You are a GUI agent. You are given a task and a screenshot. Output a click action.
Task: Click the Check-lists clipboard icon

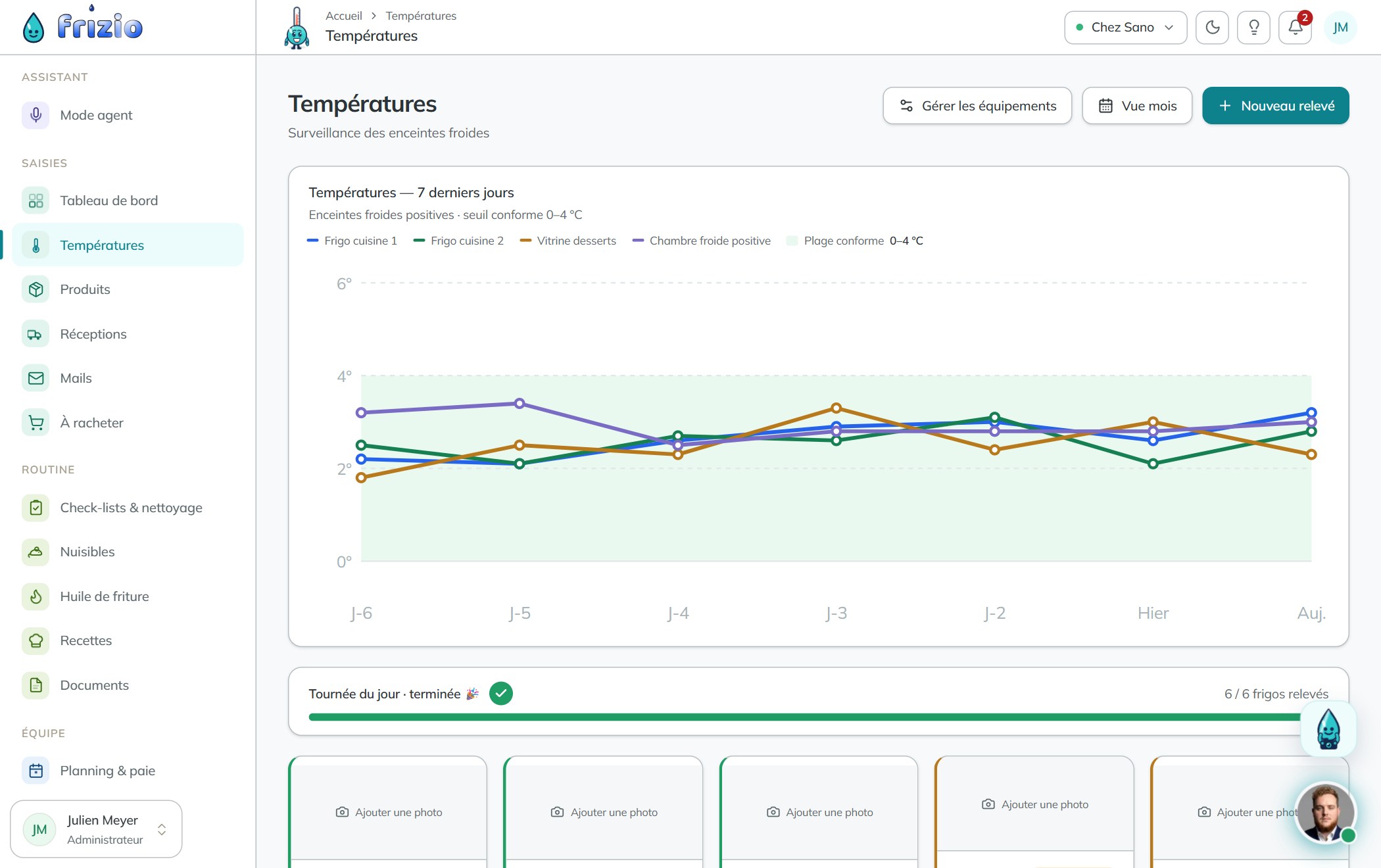(36, 508)
